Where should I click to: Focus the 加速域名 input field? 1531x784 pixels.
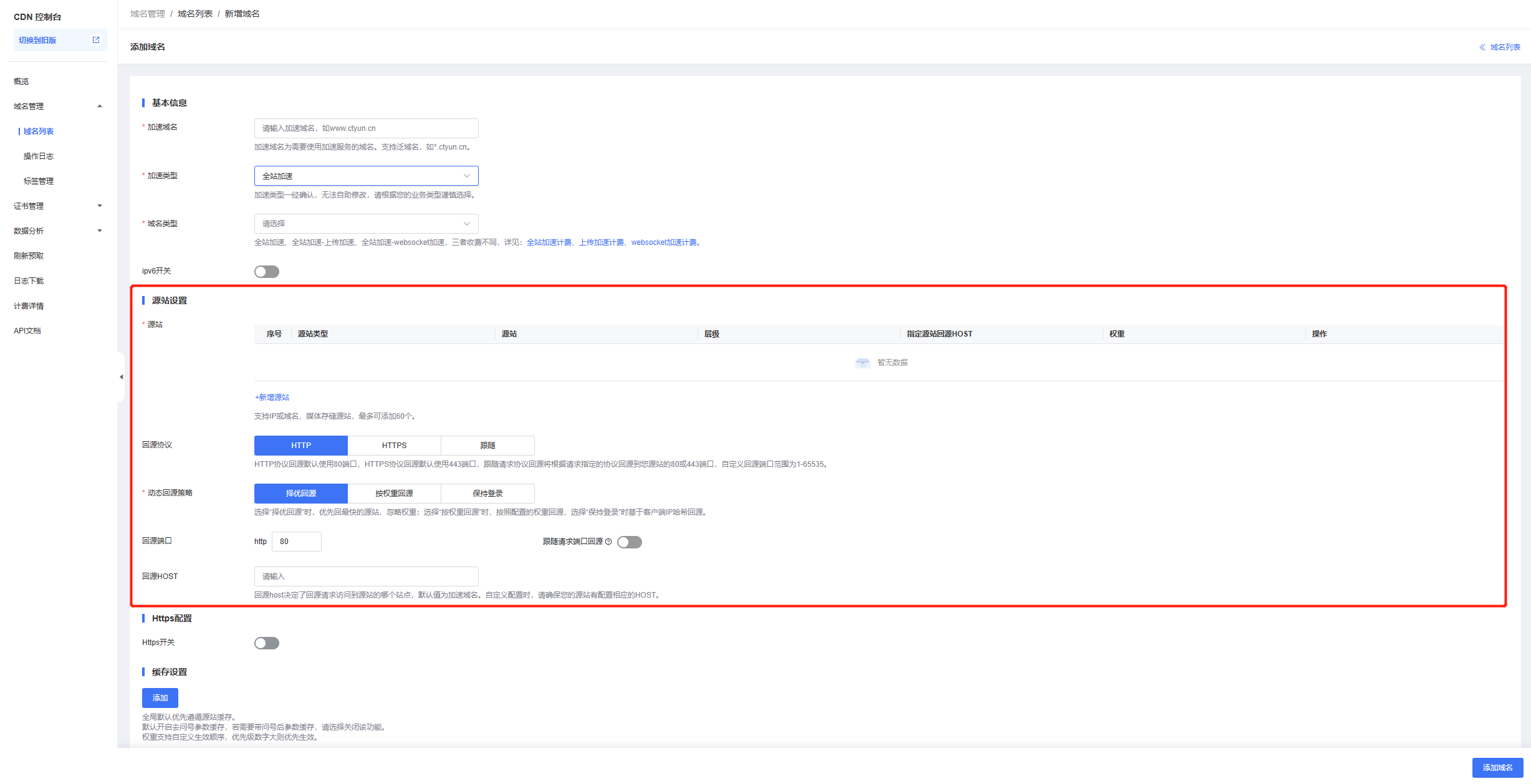(367, 128)
